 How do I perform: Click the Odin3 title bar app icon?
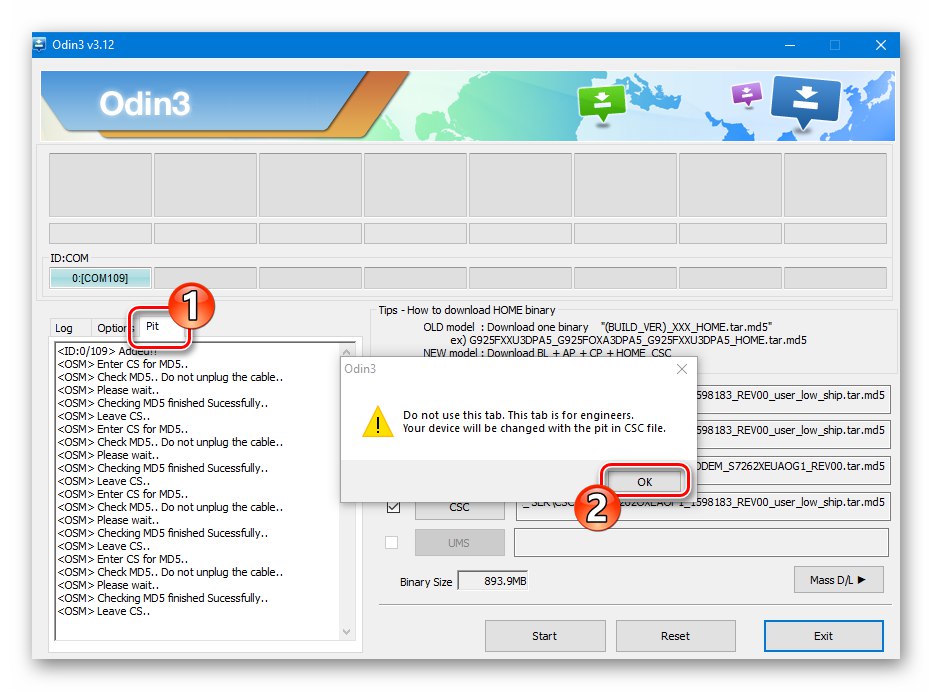tap(40, 45)
